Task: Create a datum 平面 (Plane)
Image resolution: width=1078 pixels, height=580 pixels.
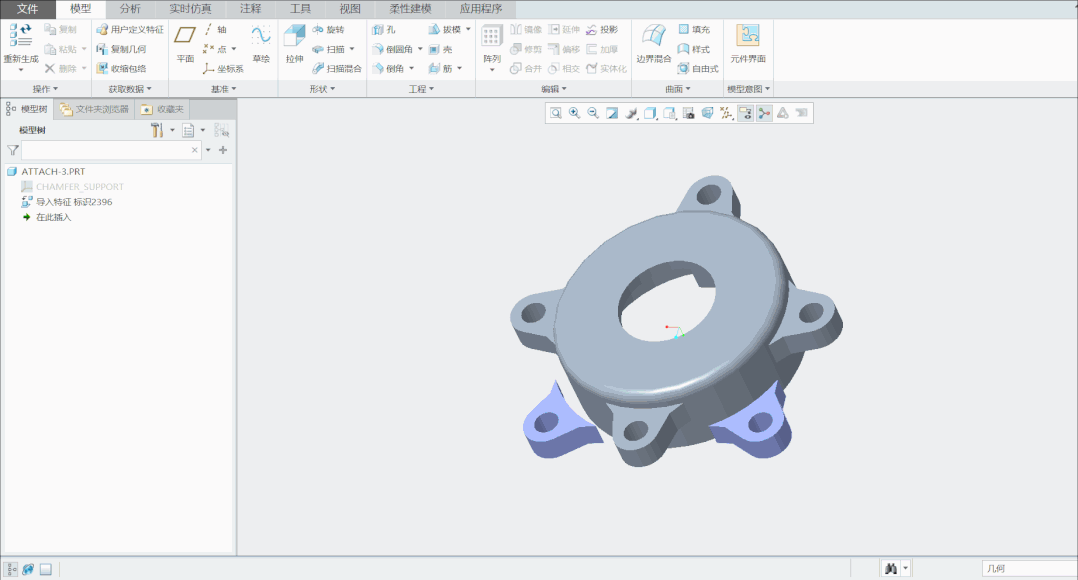Action: click(x=185, y=44)
